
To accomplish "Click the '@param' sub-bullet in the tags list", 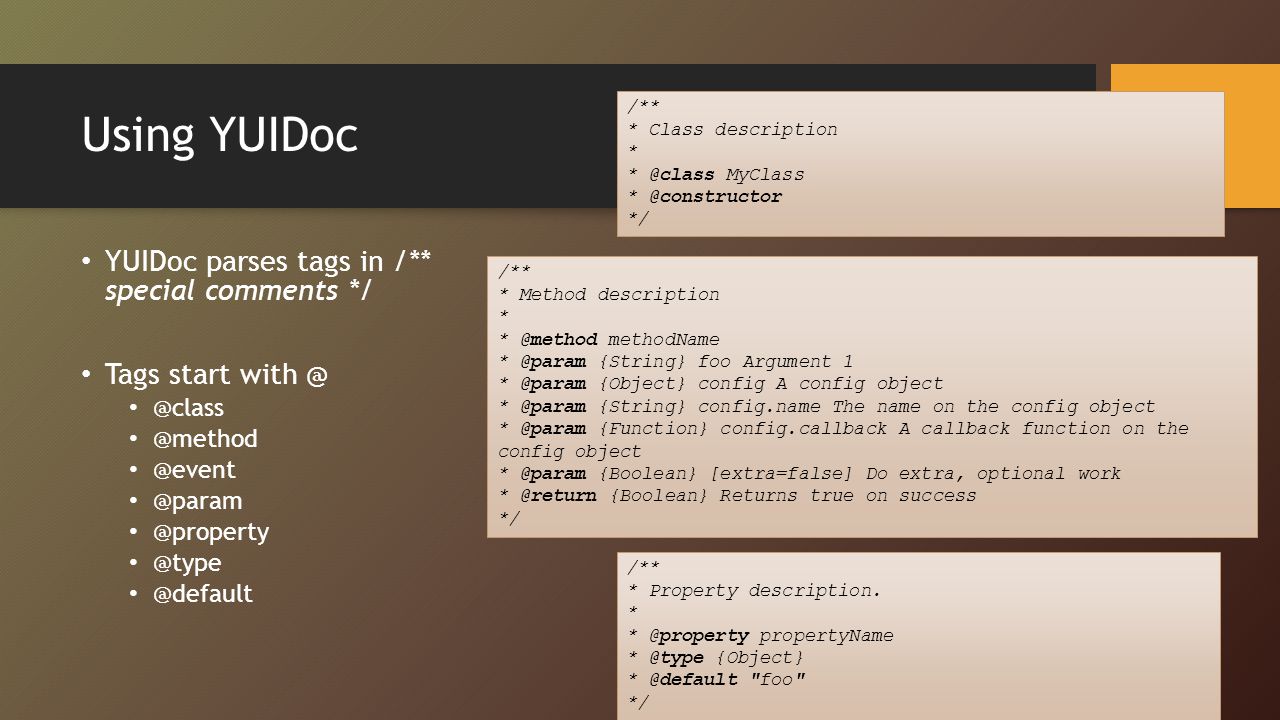I will point(197,501).
